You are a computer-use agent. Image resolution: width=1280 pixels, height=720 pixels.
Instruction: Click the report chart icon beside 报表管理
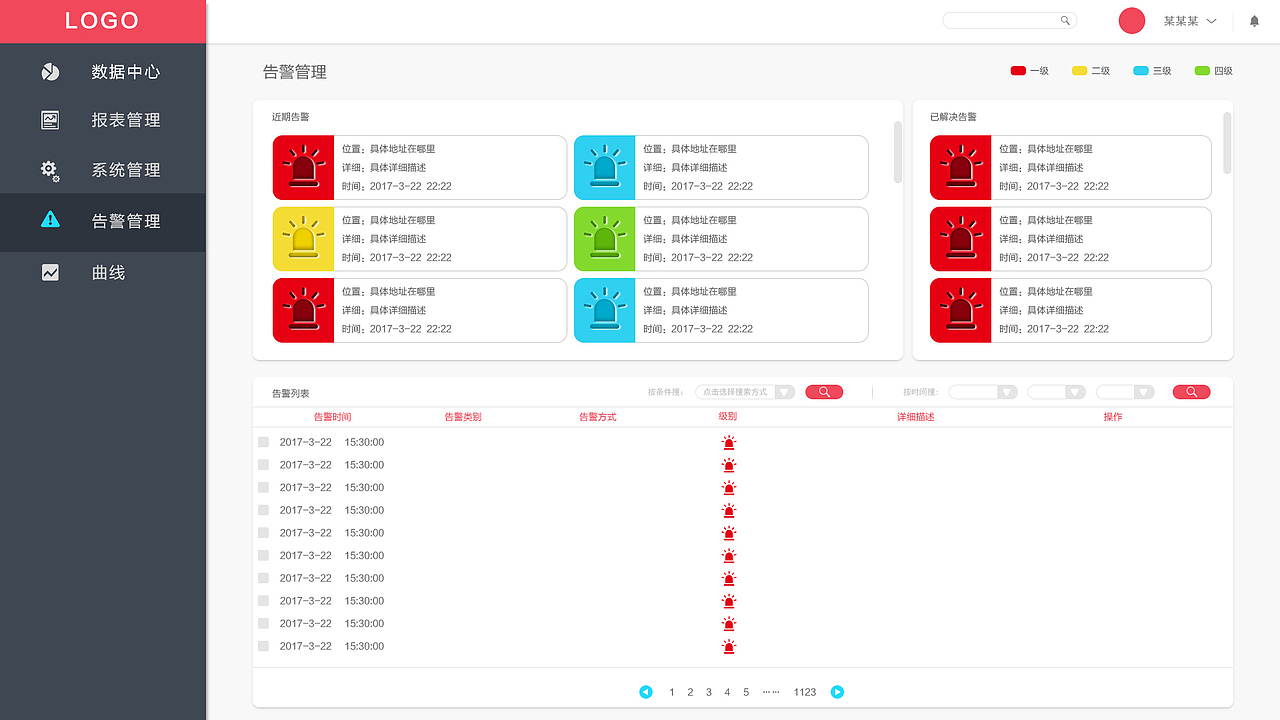coord(50,120)
